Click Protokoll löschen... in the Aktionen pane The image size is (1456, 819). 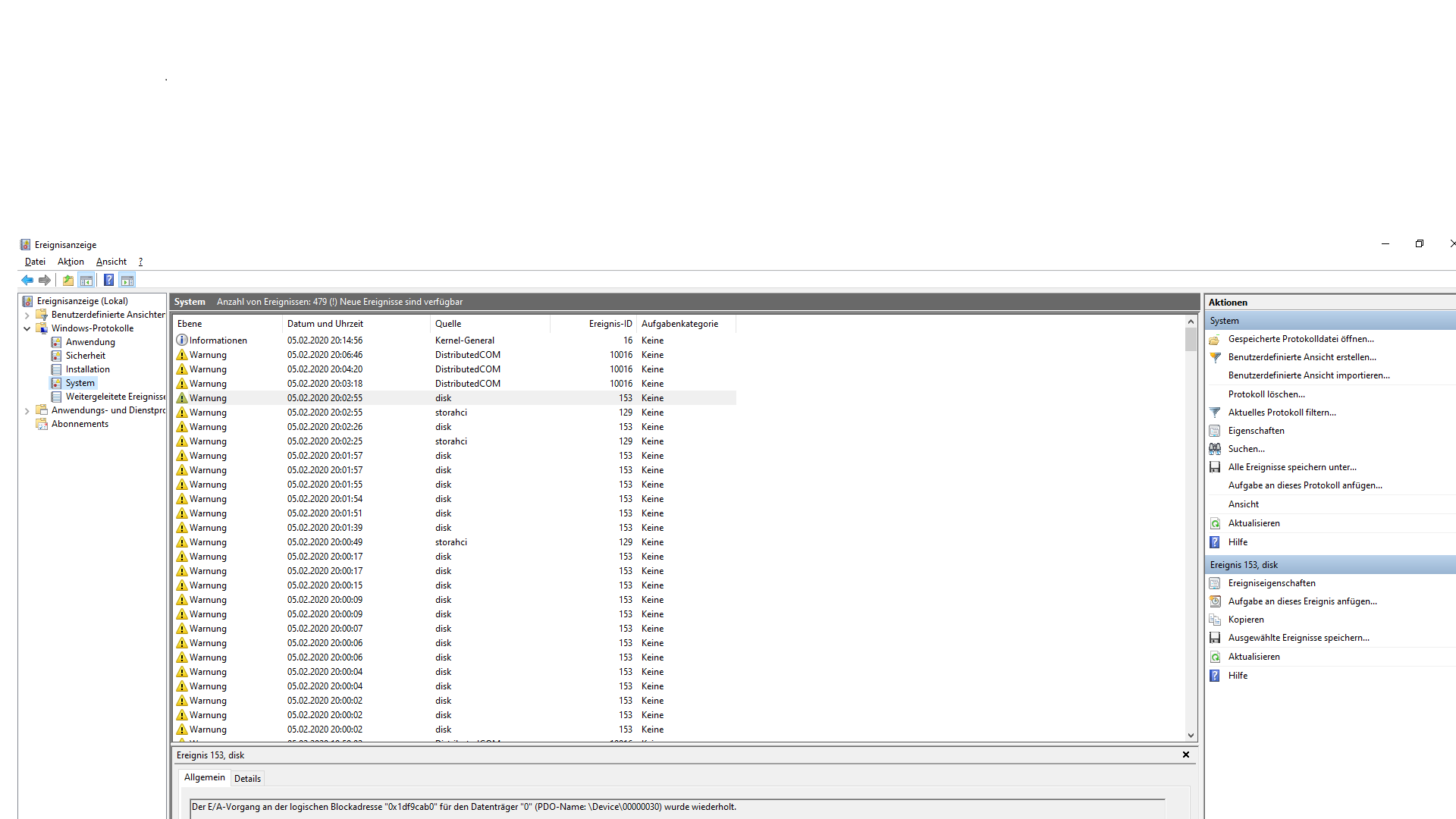point(1266,394)
